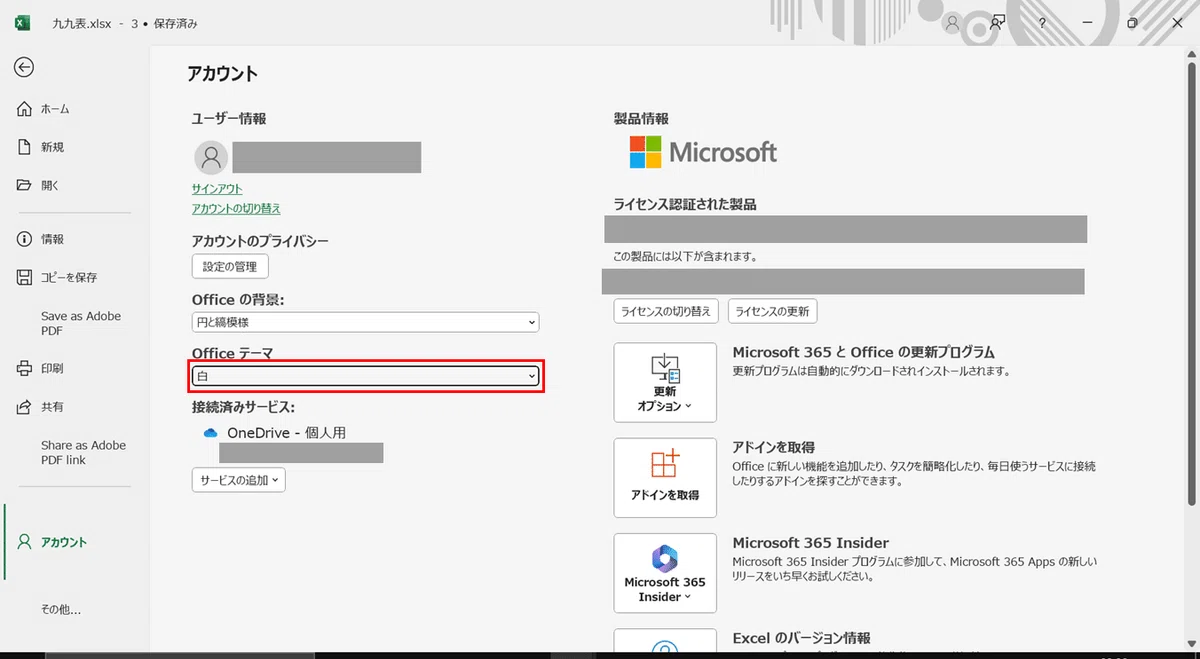Click the title bar account person icon
Image resolution: width=1200 pixels, height=659 pixels.
[x=953, y=22]
